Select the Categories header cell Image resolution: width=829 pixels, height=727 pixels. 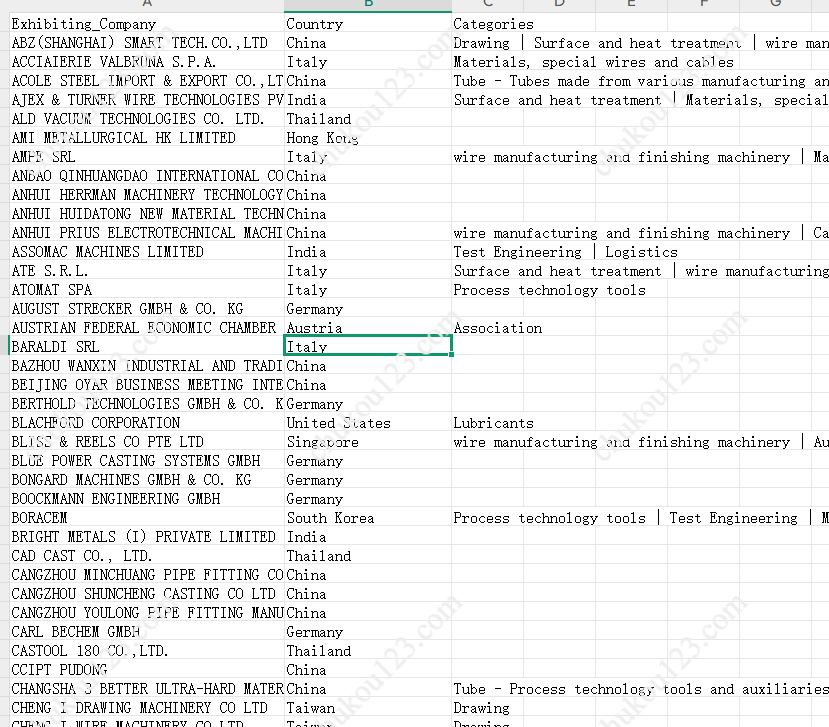pos(487,24)
